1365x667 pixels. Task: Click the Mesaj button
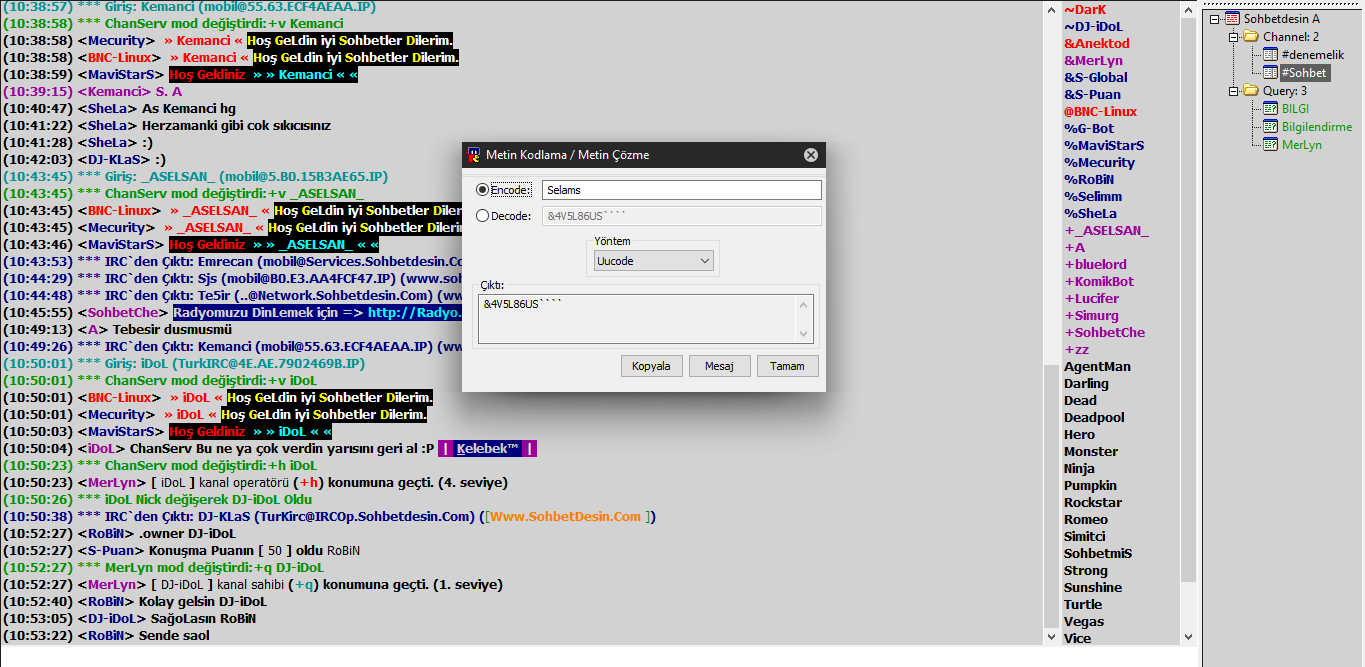pyautogui.click(x=719, y=366)
